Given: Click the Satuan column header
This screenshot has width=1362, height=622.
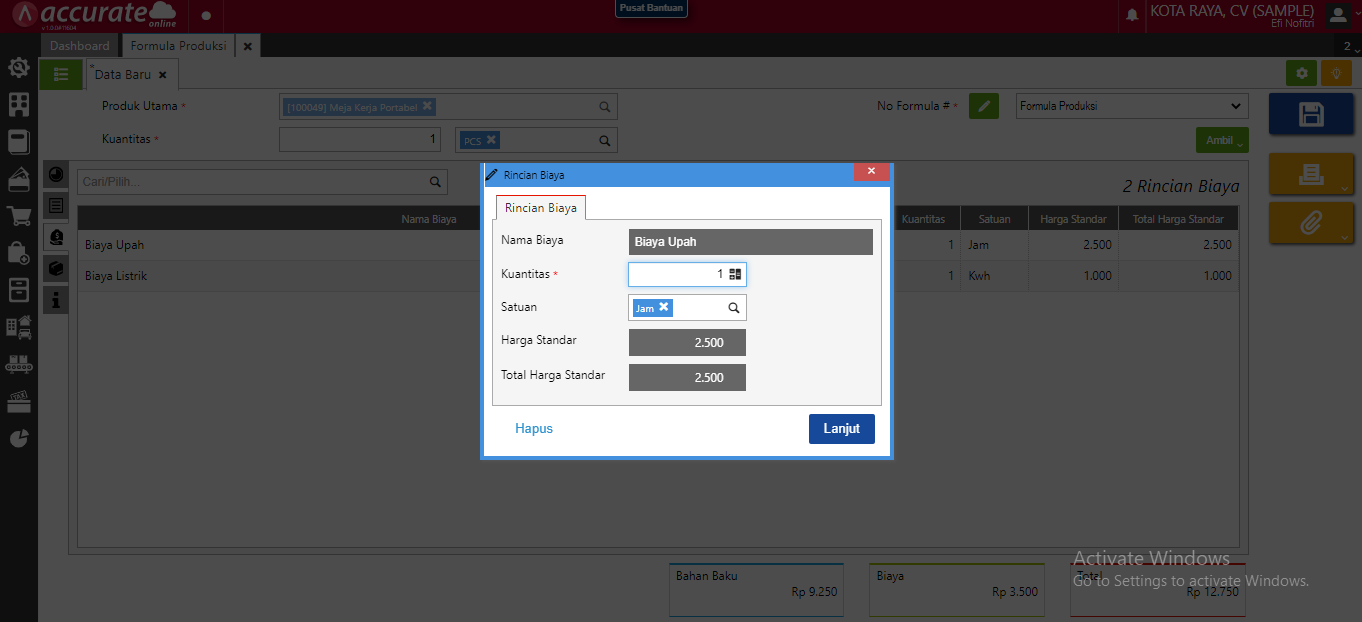Looking at the screenshot, I should click(994, 219).
